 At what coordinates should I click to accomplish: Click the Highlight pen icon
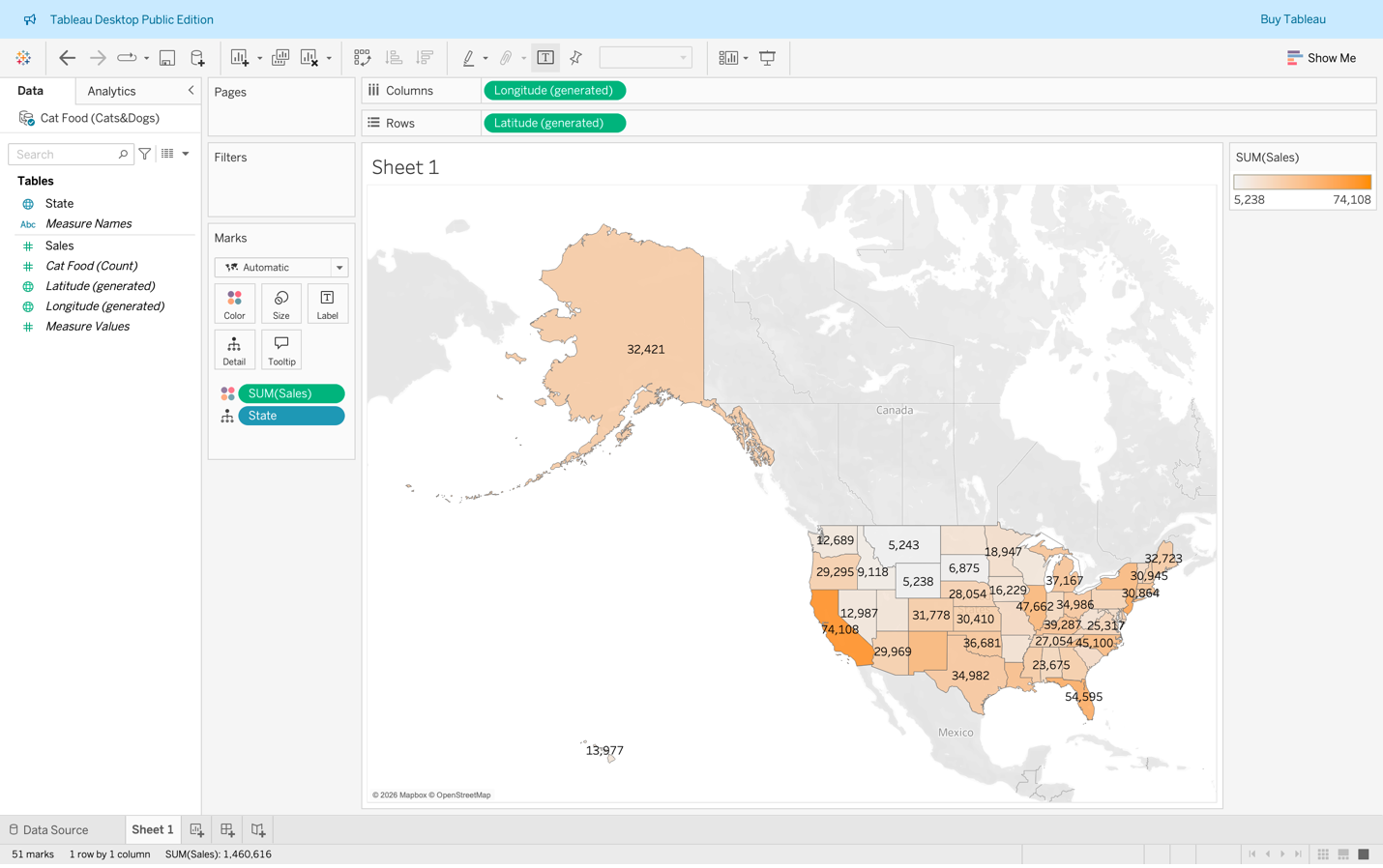469,58
